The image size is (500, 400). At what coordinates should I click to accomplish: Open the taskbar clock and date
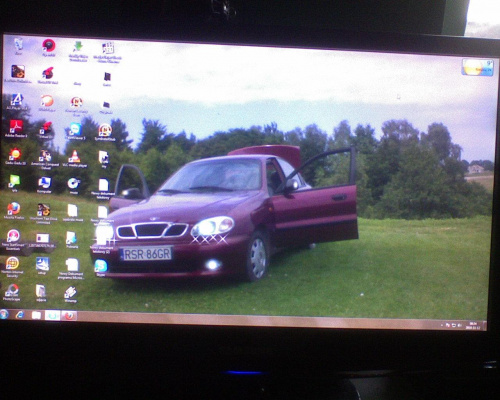click(x=473, y=325)
